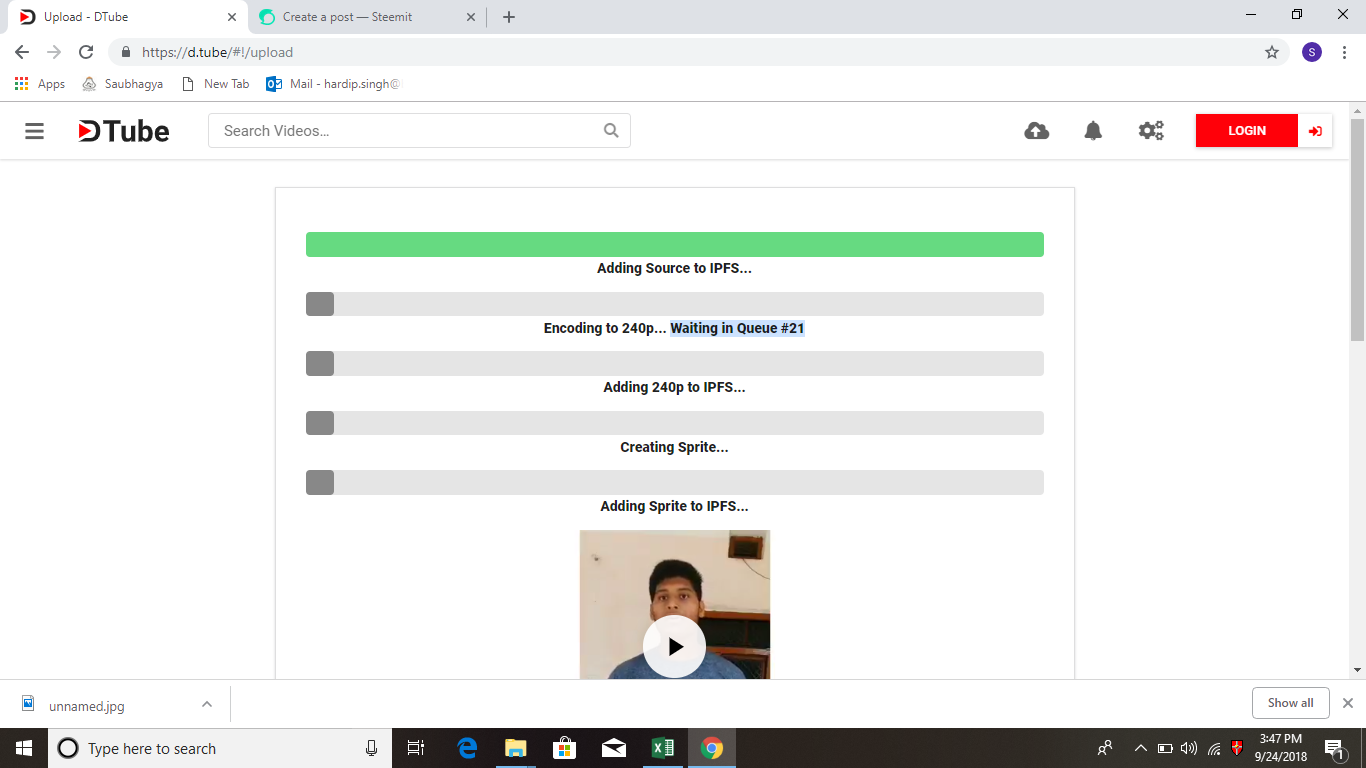Open the volume control icon

[1189, 748]
